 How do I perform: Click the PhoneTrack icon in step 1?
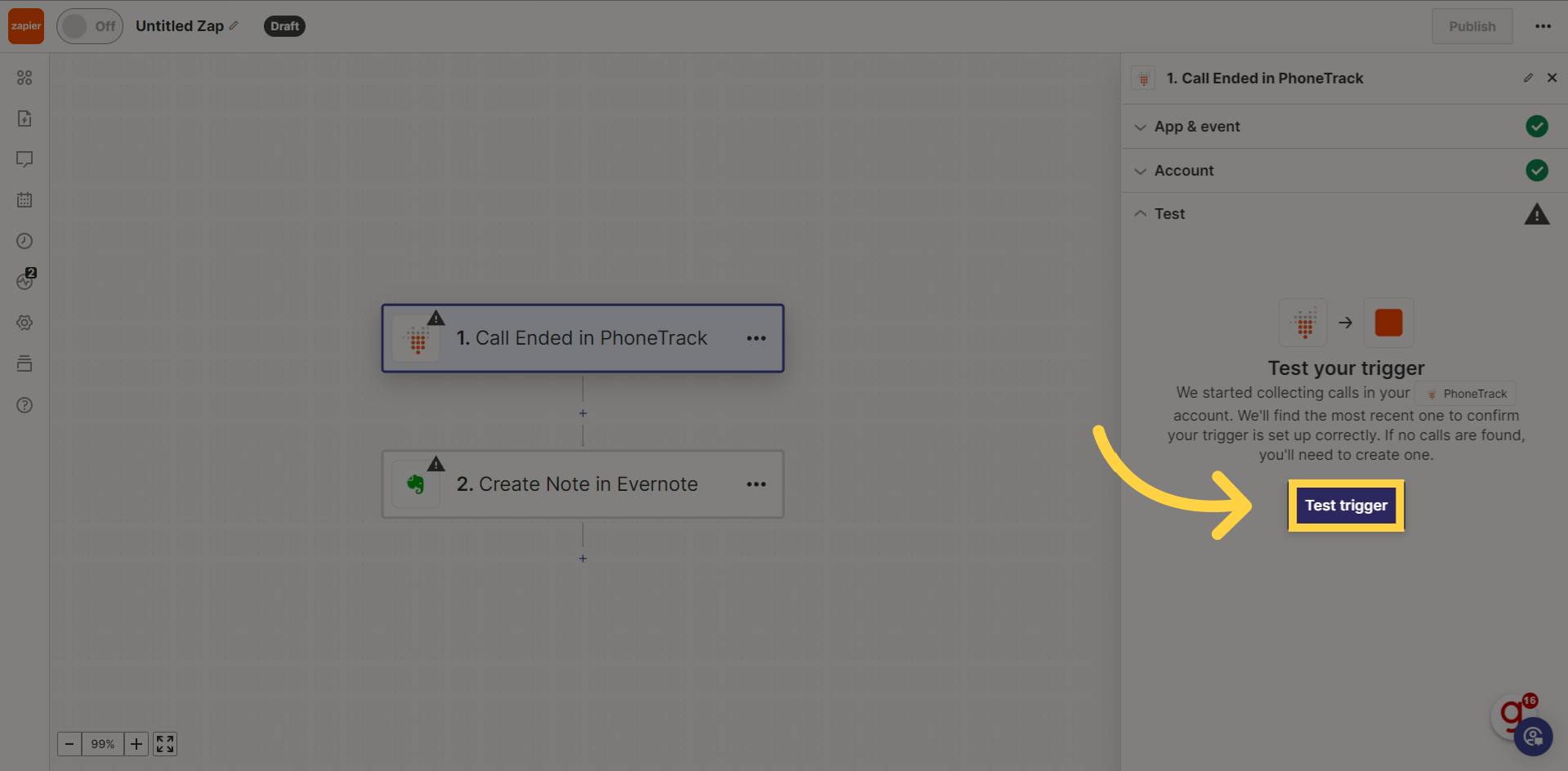pos(418,340)
